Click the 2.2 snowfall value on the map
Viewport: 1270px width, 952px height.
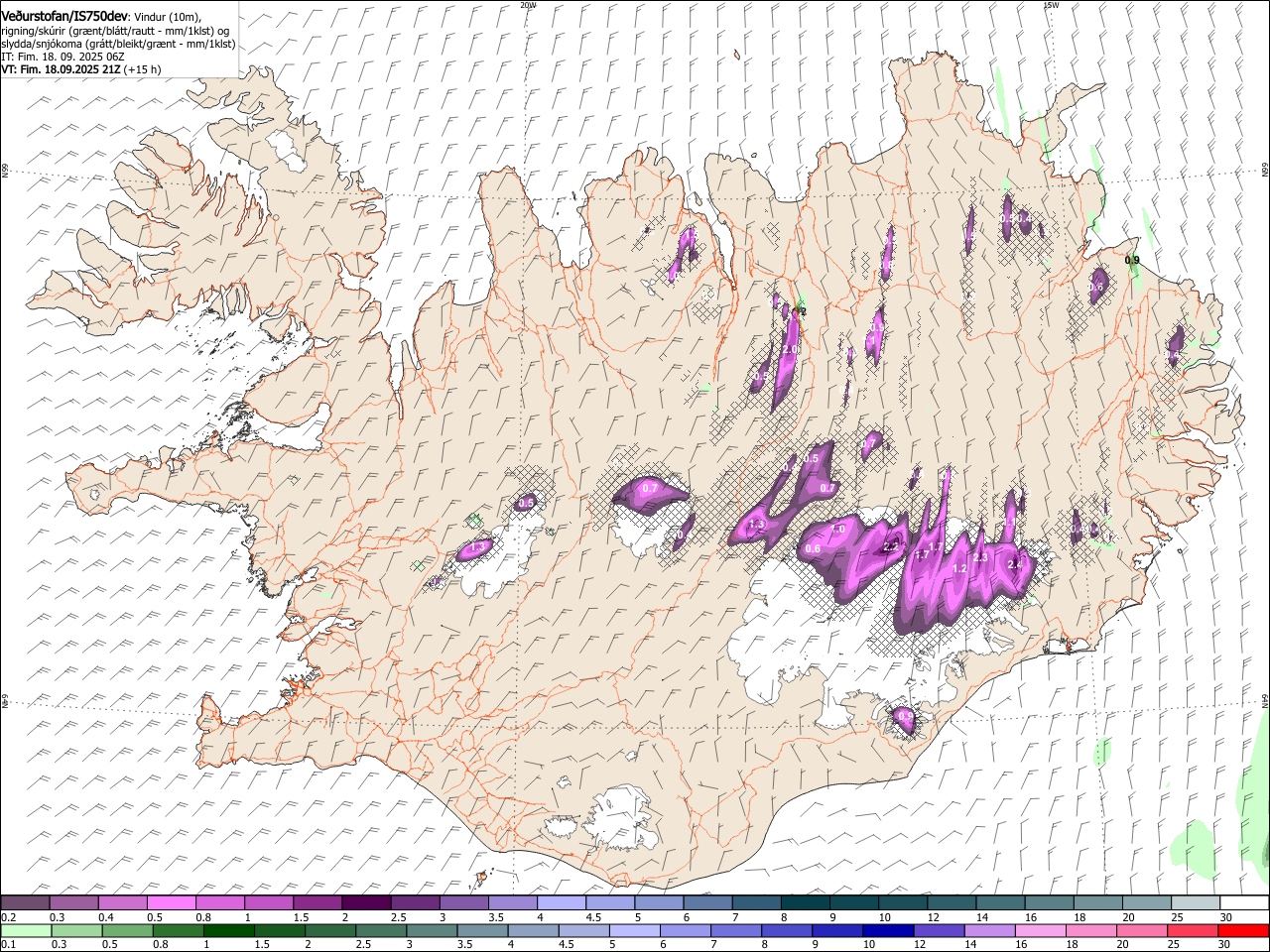click(890, 546)
